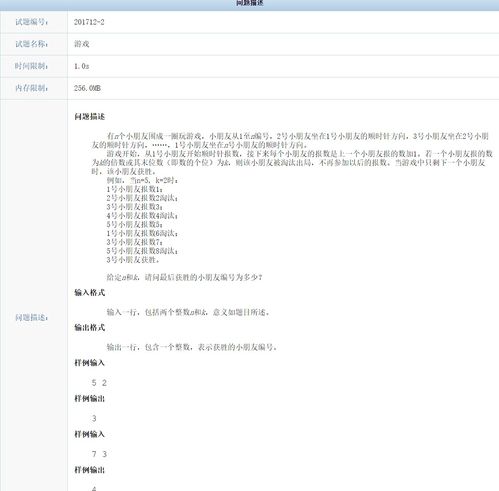Click the 内存限制 row label

[x=31, y=88]
